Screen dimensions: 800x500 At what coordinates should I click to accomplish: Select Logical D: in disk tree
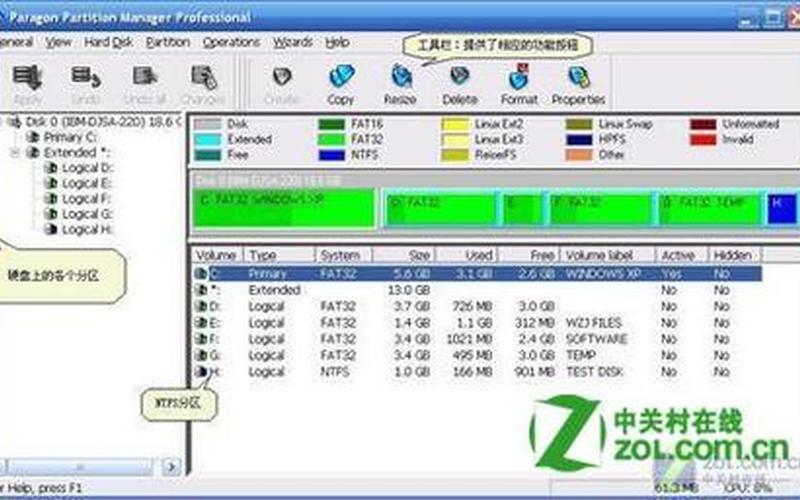(x=87, y=168)
